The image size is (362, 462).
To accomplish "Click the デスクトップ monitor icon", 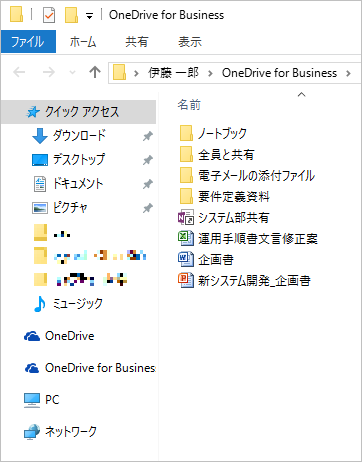I will click(x=40, y=160).
